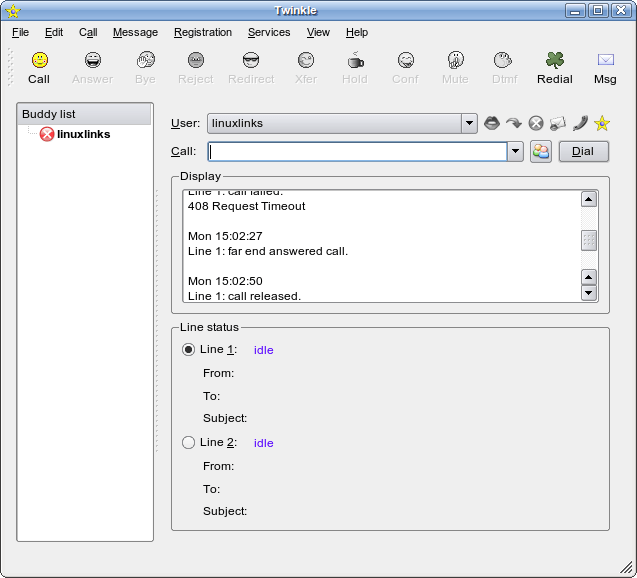Click the Xfer transfer icon

[x=306, y=60]
